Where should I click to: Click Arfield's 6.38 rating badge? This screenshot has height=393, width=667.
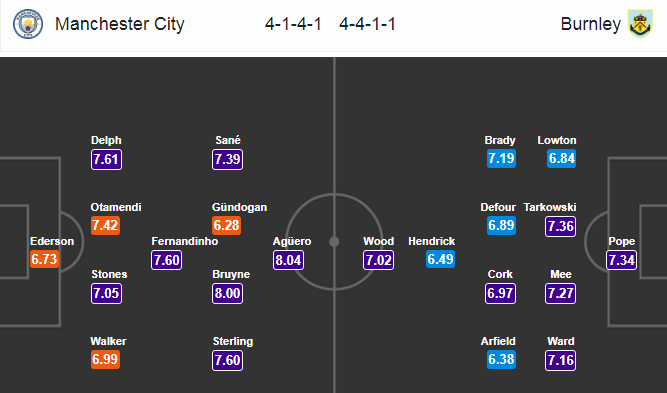click(501, 359)
